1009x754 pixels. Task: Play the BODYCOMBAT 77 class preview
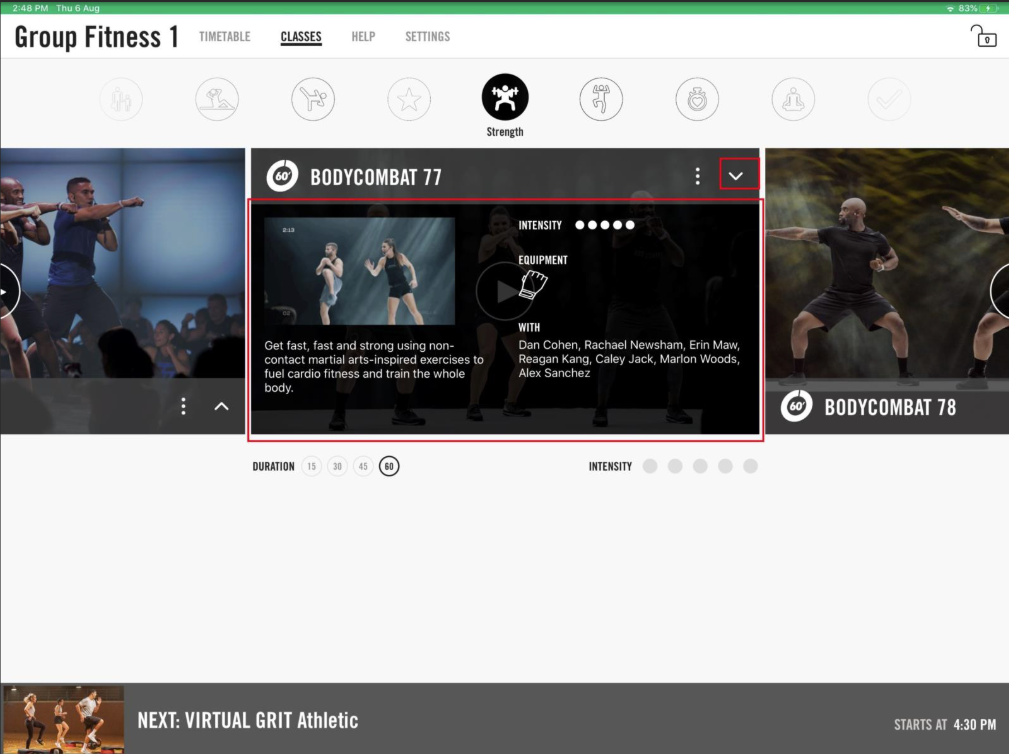point(504,291)
